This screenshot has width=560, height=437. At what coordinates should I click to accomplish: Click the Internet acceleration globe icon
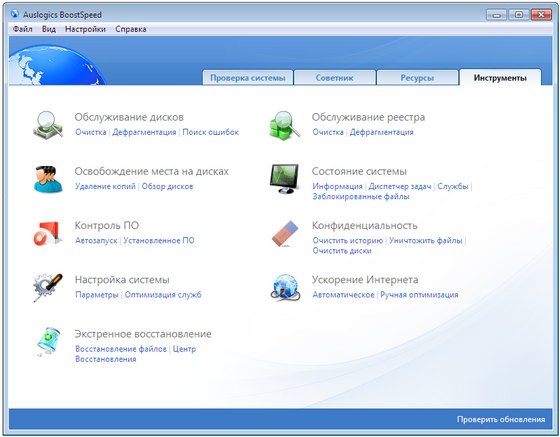click(x=285, y=287)
